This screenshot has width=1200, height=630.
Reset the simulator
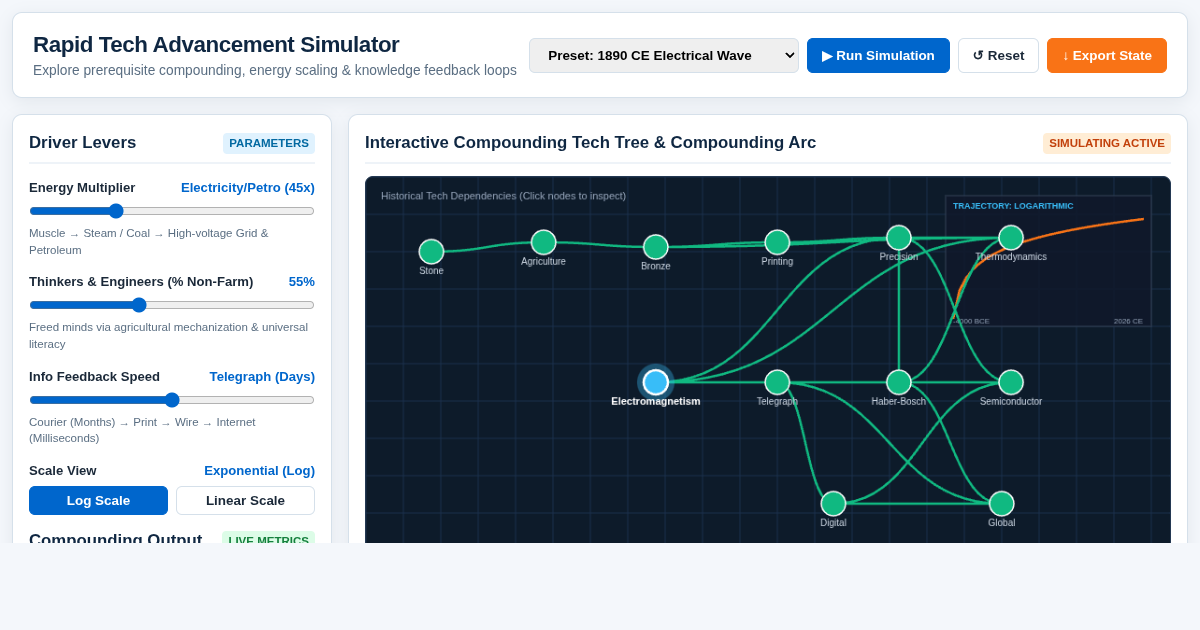[998, 55]
